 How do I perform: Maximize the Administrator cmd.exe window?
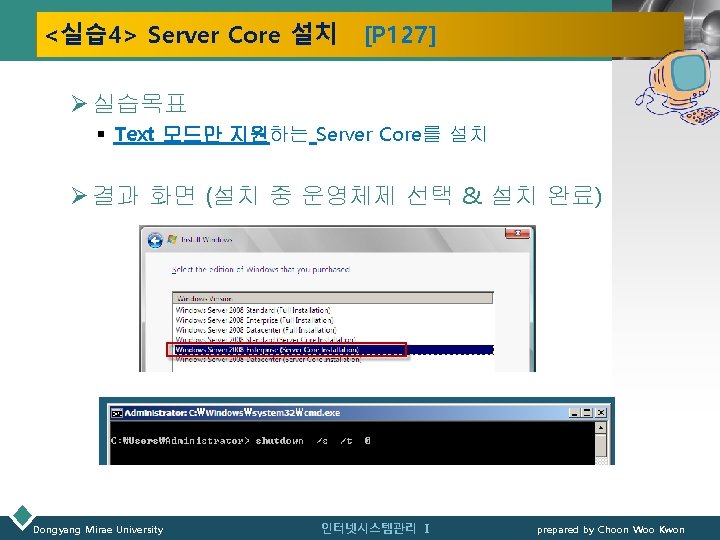coord(587,413)
